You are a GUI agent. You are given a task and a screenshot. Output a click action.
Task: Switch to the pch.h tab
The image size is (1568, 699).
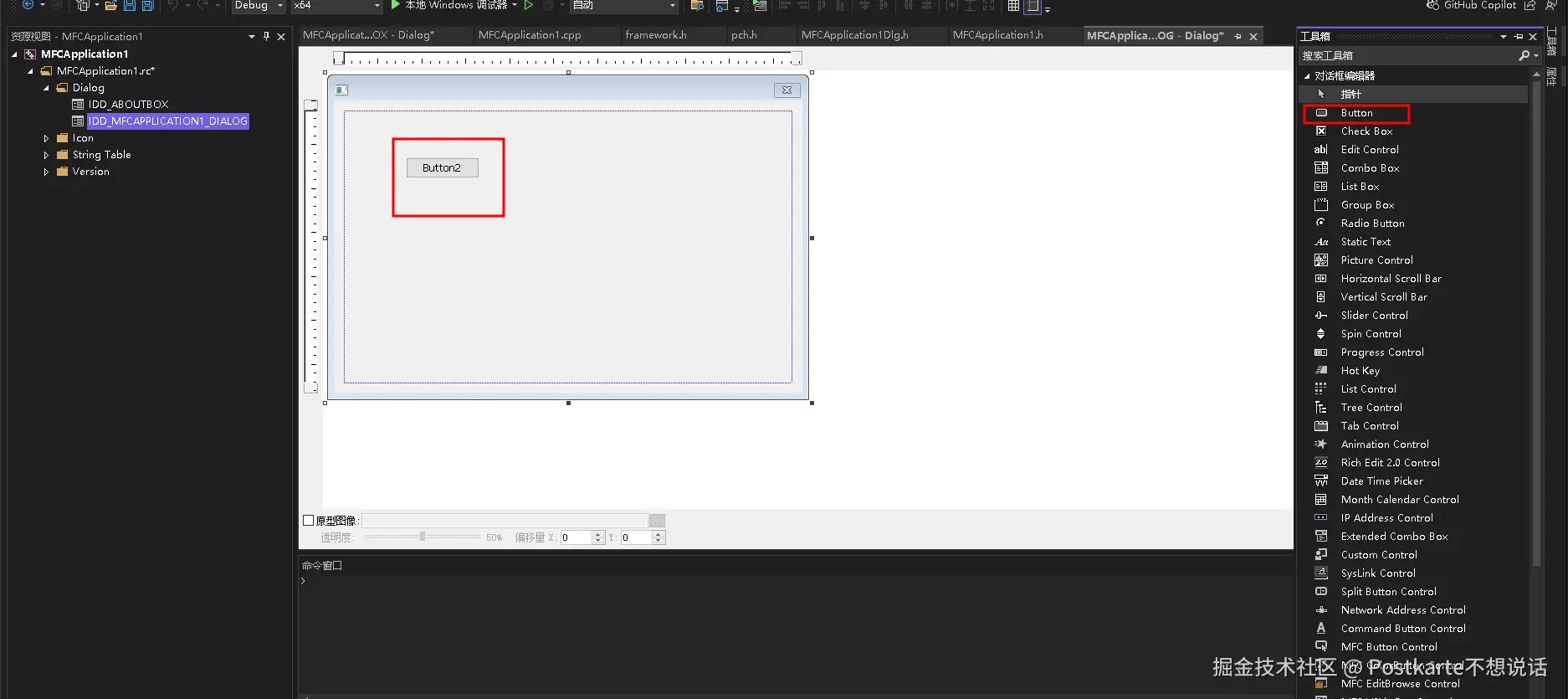(744, 35)
